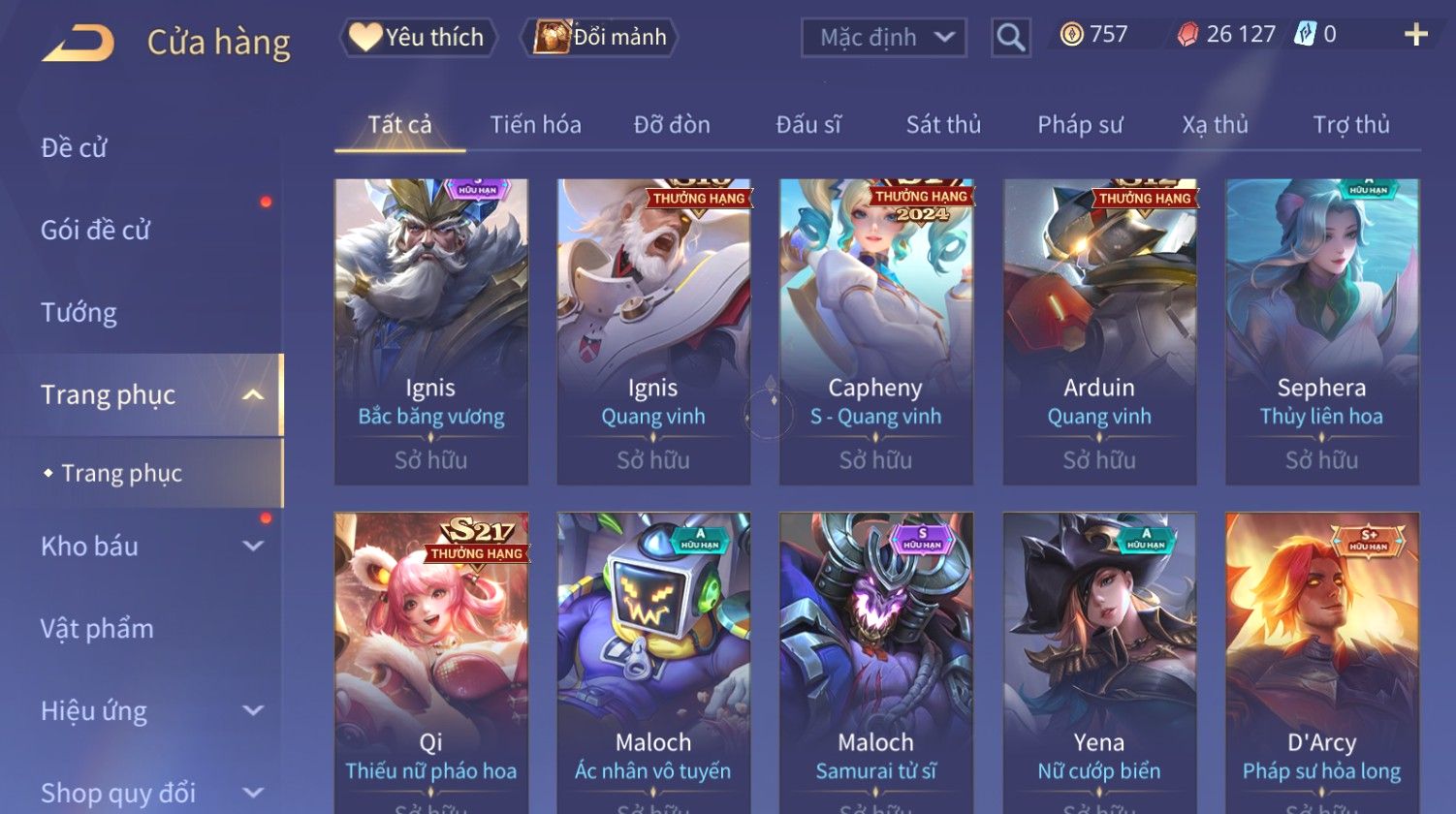Viewport: 1456px width, 814px height.
Task: Click the back arrow icon beside Cửa hàng
Action: [79, 44]
